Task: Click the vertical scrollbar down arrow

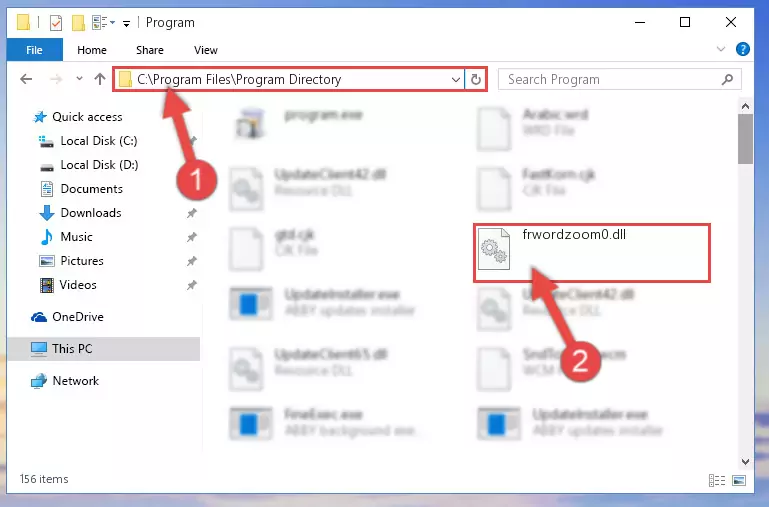Action: 745,461
